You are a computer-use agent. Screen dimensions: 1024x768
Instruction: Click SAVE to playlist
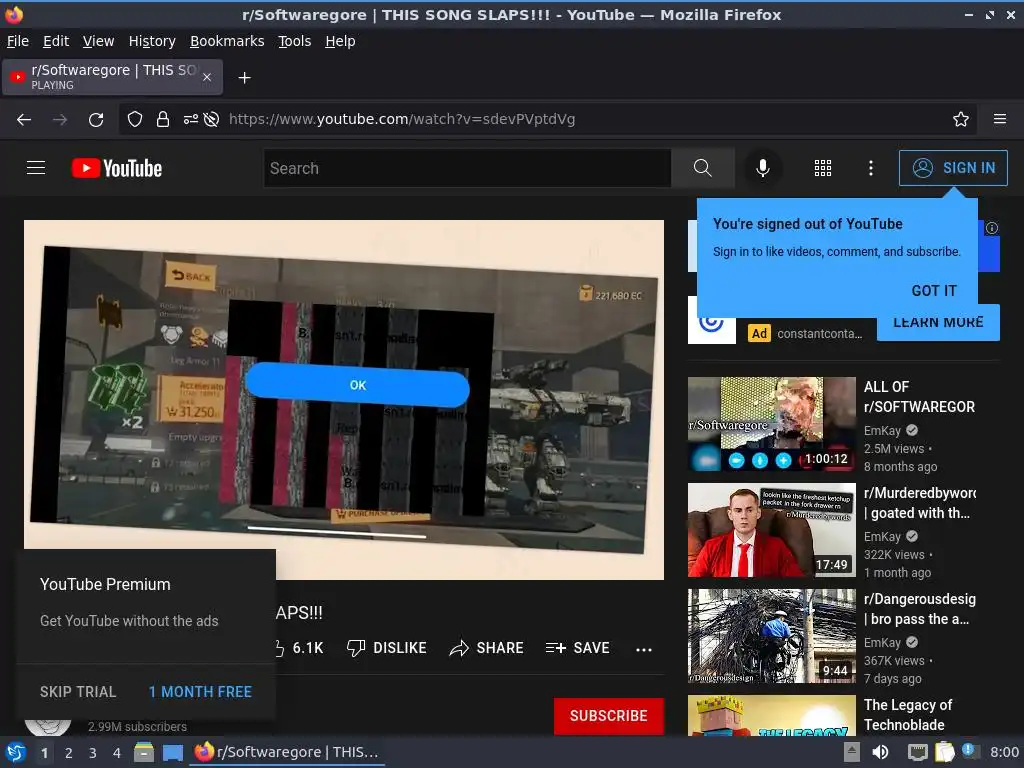[577, 648]
